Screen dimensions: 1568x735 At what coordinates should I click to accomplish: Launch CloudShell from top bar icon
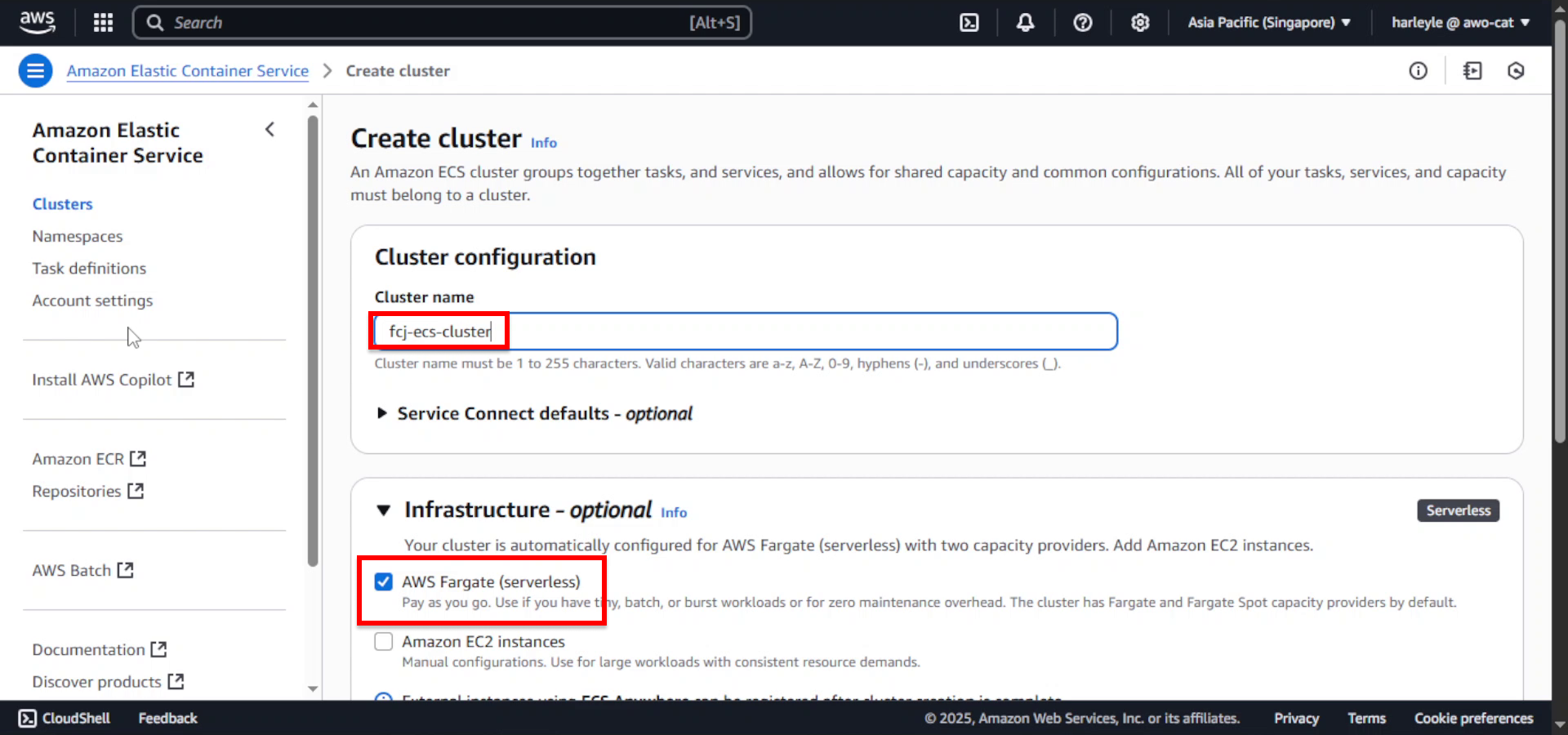click(x=969, y=22)
